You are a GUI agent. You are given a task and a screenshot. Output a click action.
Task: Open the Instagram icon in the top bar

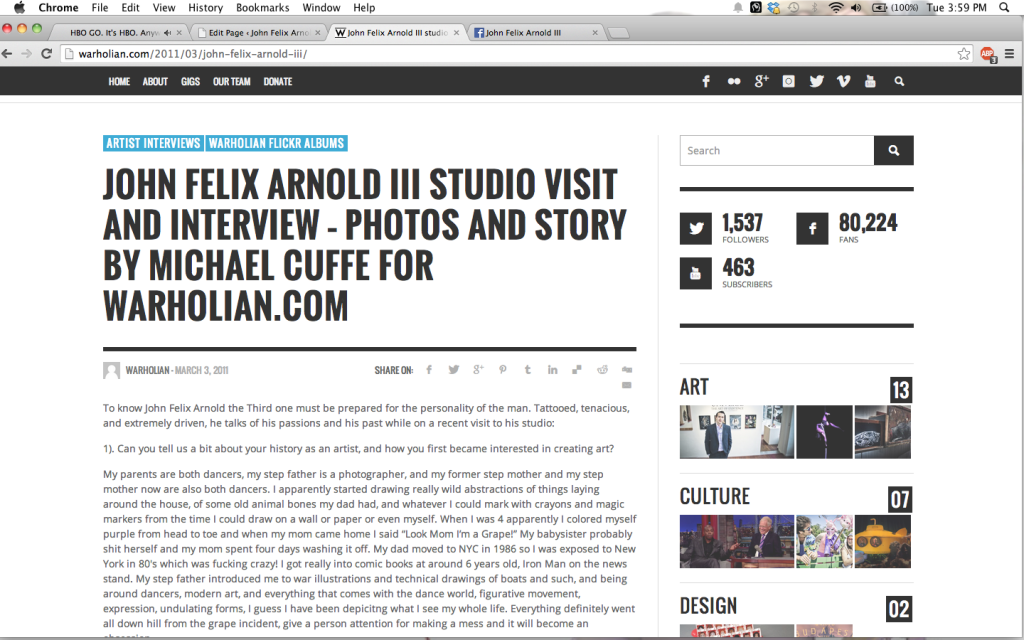pos(789,82)
